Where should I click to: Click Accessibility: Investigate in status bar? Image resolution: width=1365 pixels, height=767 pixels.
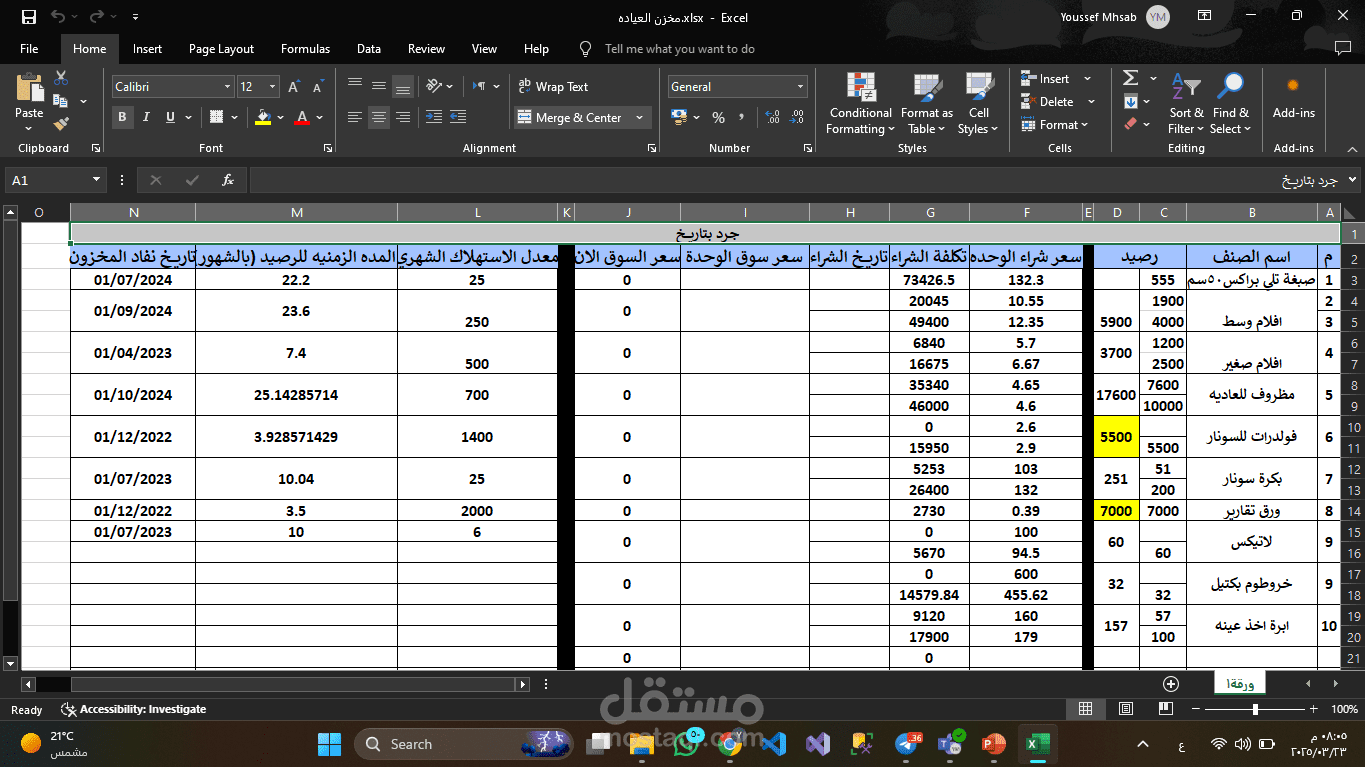point(133,709)
